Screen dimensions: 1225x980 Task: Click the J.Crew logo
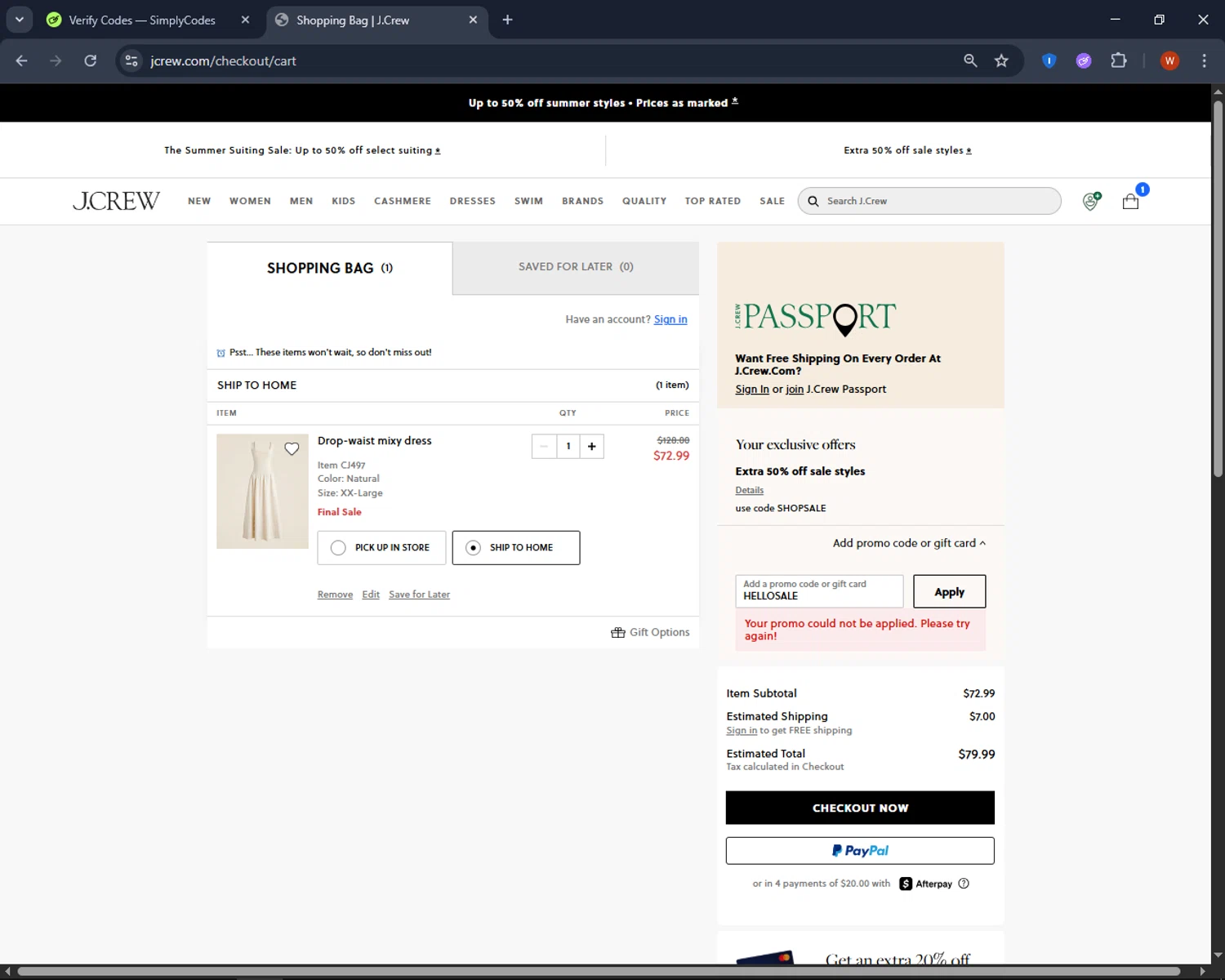[x=116, y=201]
